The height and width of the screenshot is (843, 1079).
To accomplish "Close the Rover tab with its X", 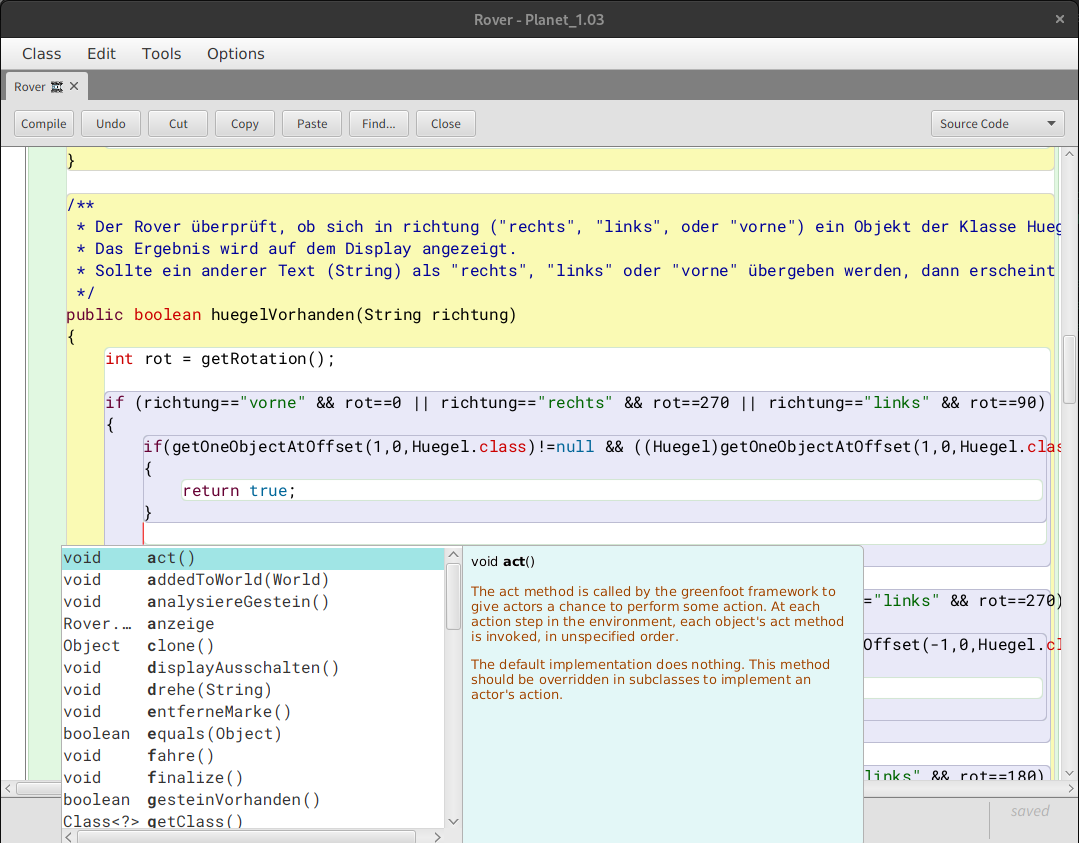I will click(74, 86).
